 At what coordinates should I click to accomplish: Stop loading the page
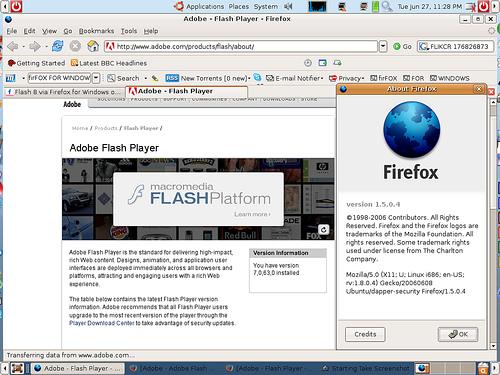(x=75, y=46)
